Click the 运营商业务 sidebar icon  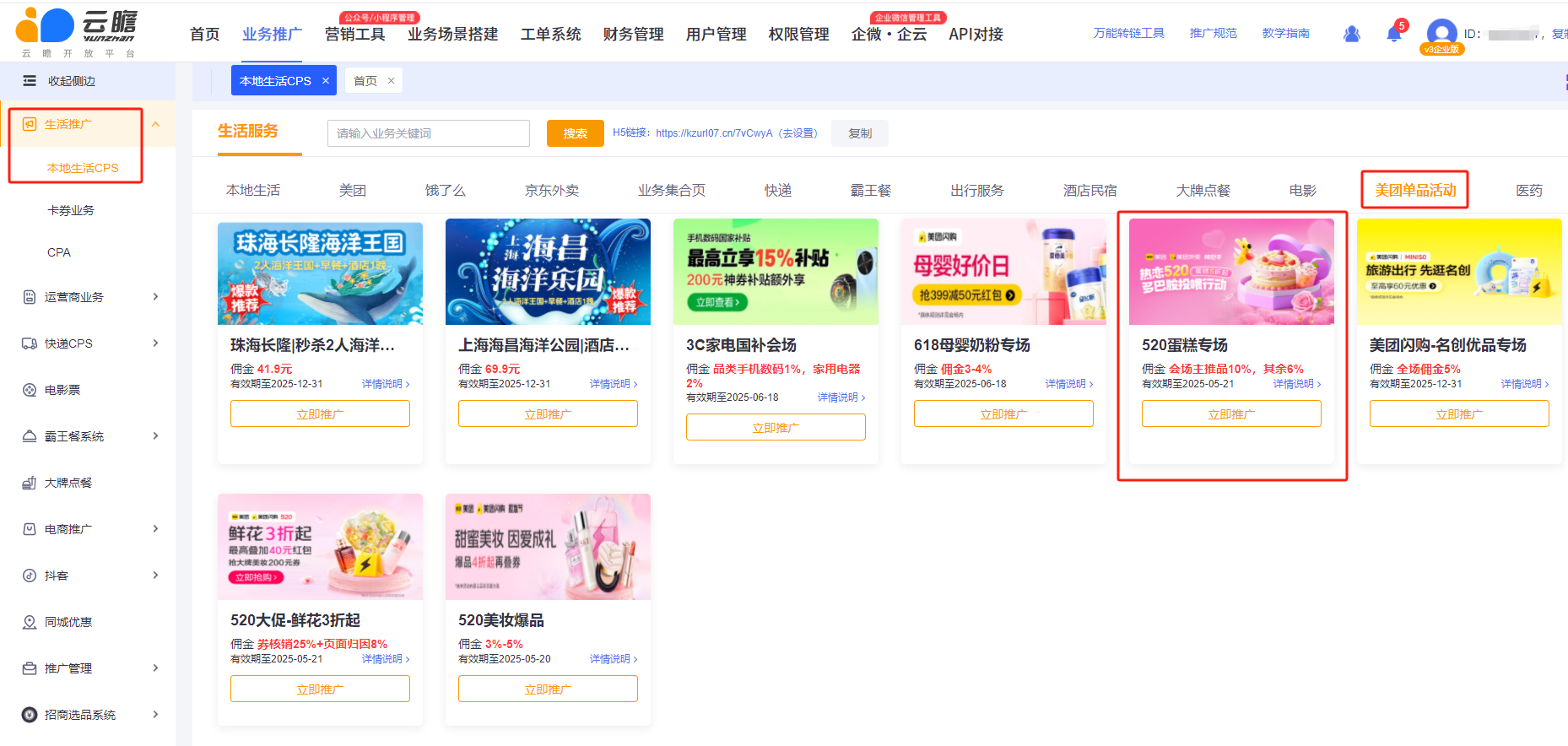pos(30,297)
